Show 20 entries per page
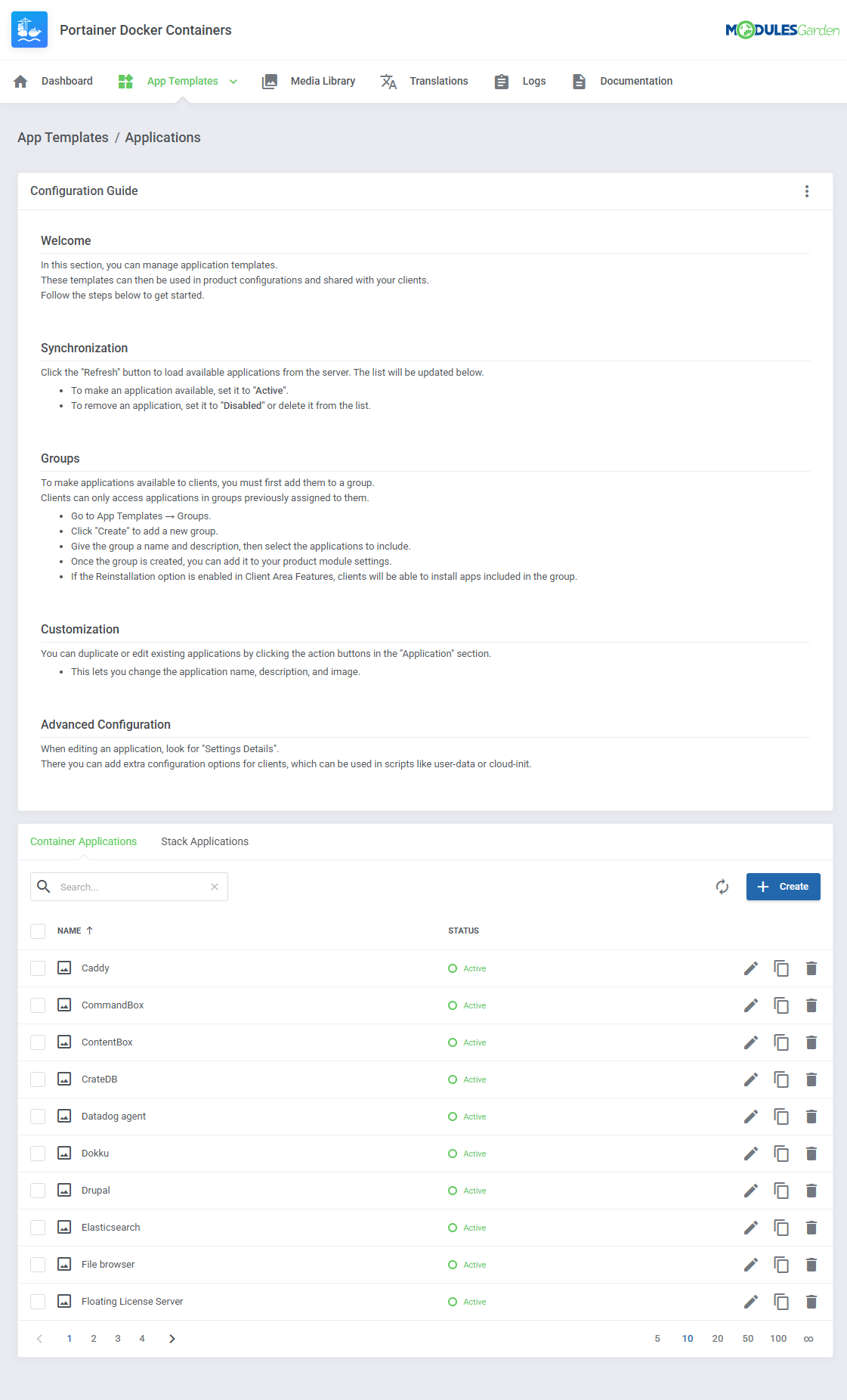 click(x=718, y=1339)
